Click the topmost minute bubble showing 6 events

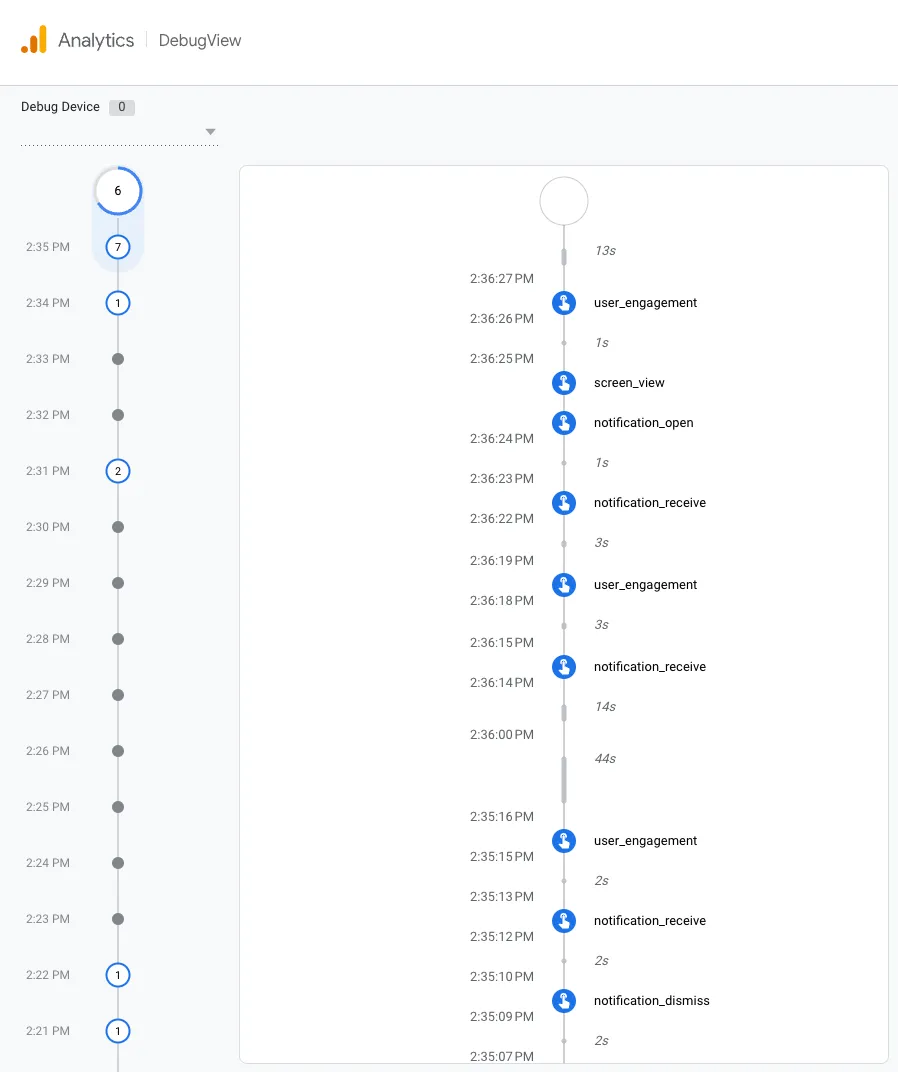coord(118,190)
